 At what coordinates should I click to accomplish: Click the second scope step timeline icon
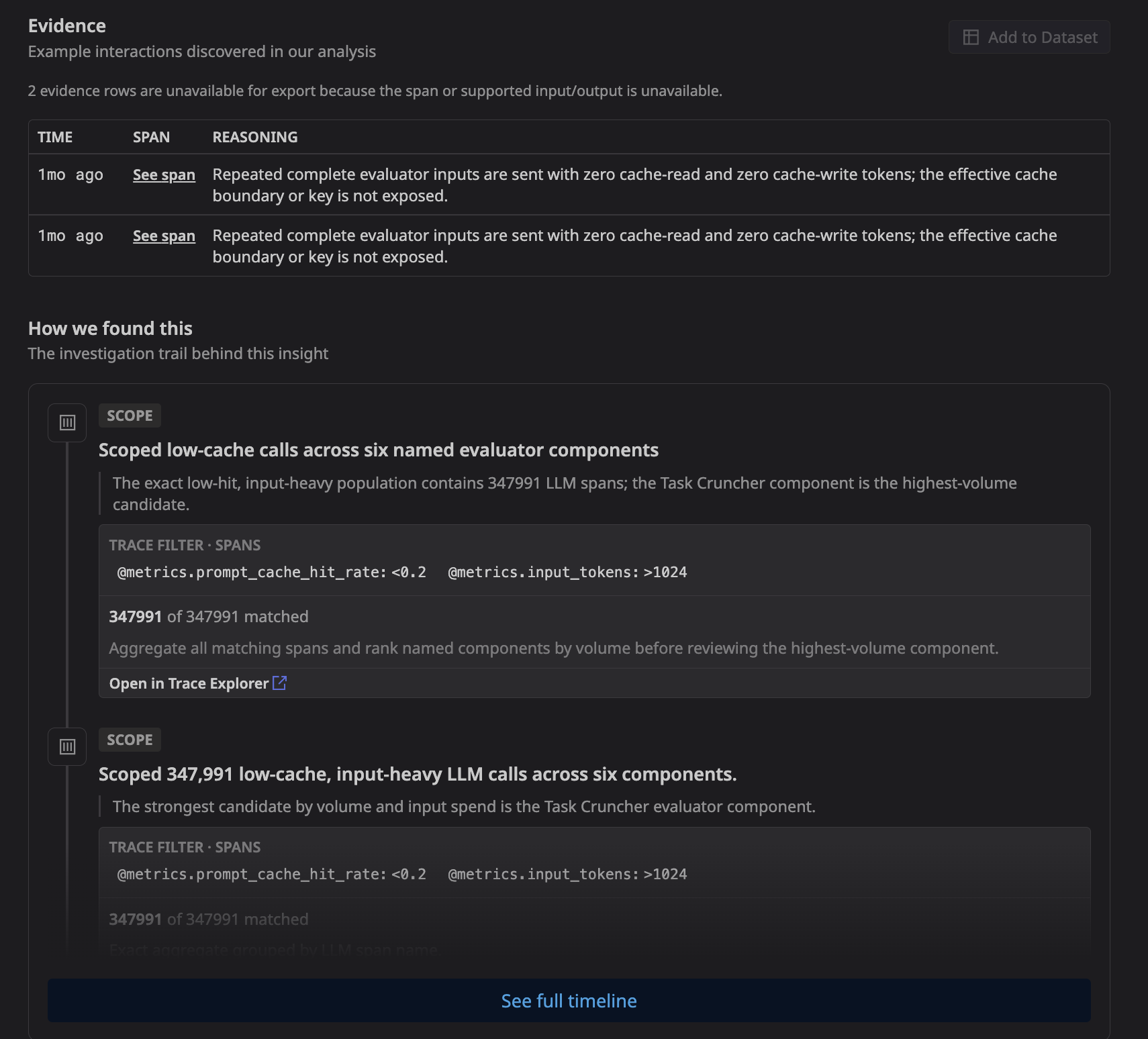point(67,746)
